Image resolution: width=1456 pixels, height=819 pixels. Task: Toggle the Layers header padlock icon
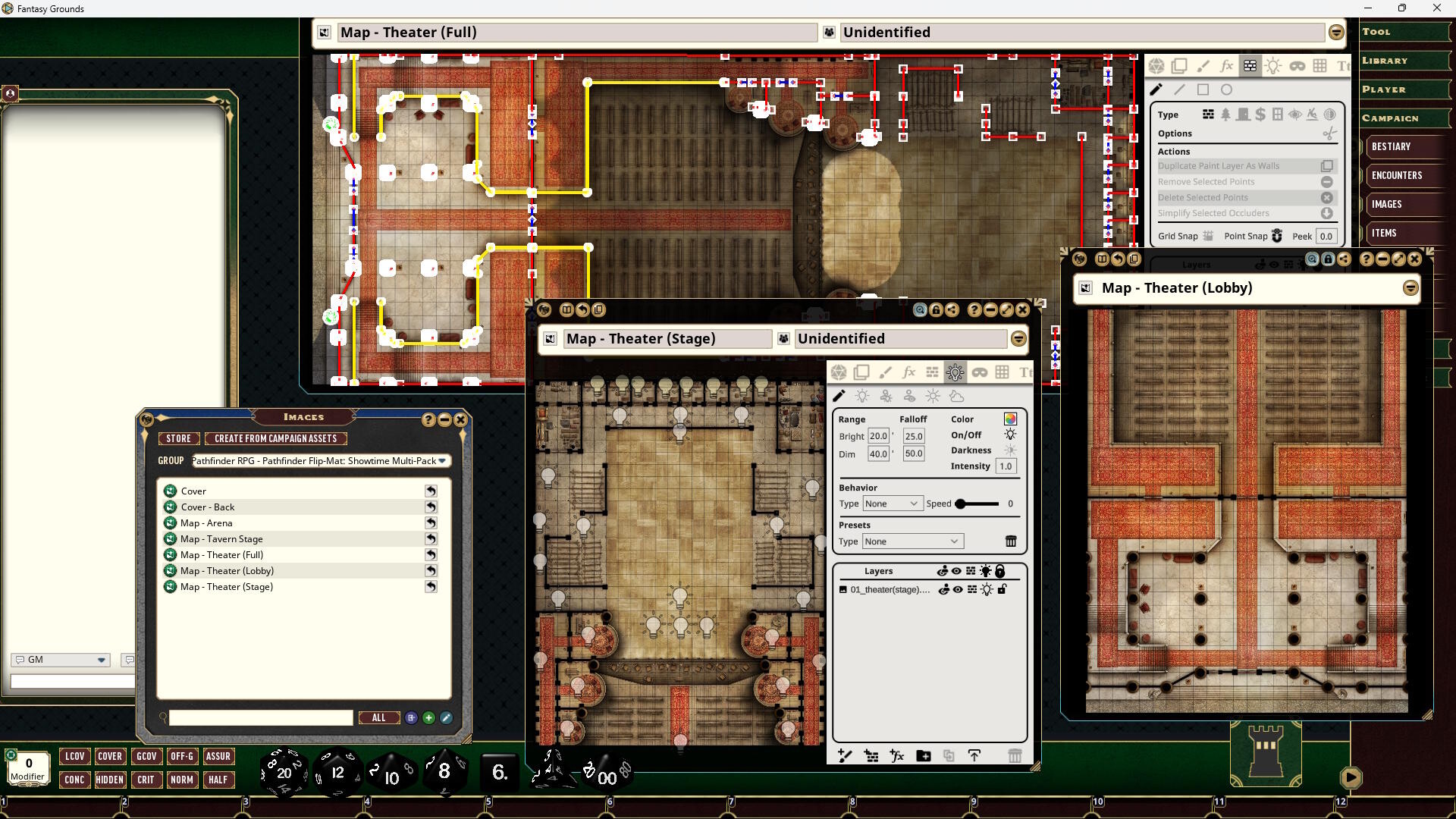click(x=999, y=571)
